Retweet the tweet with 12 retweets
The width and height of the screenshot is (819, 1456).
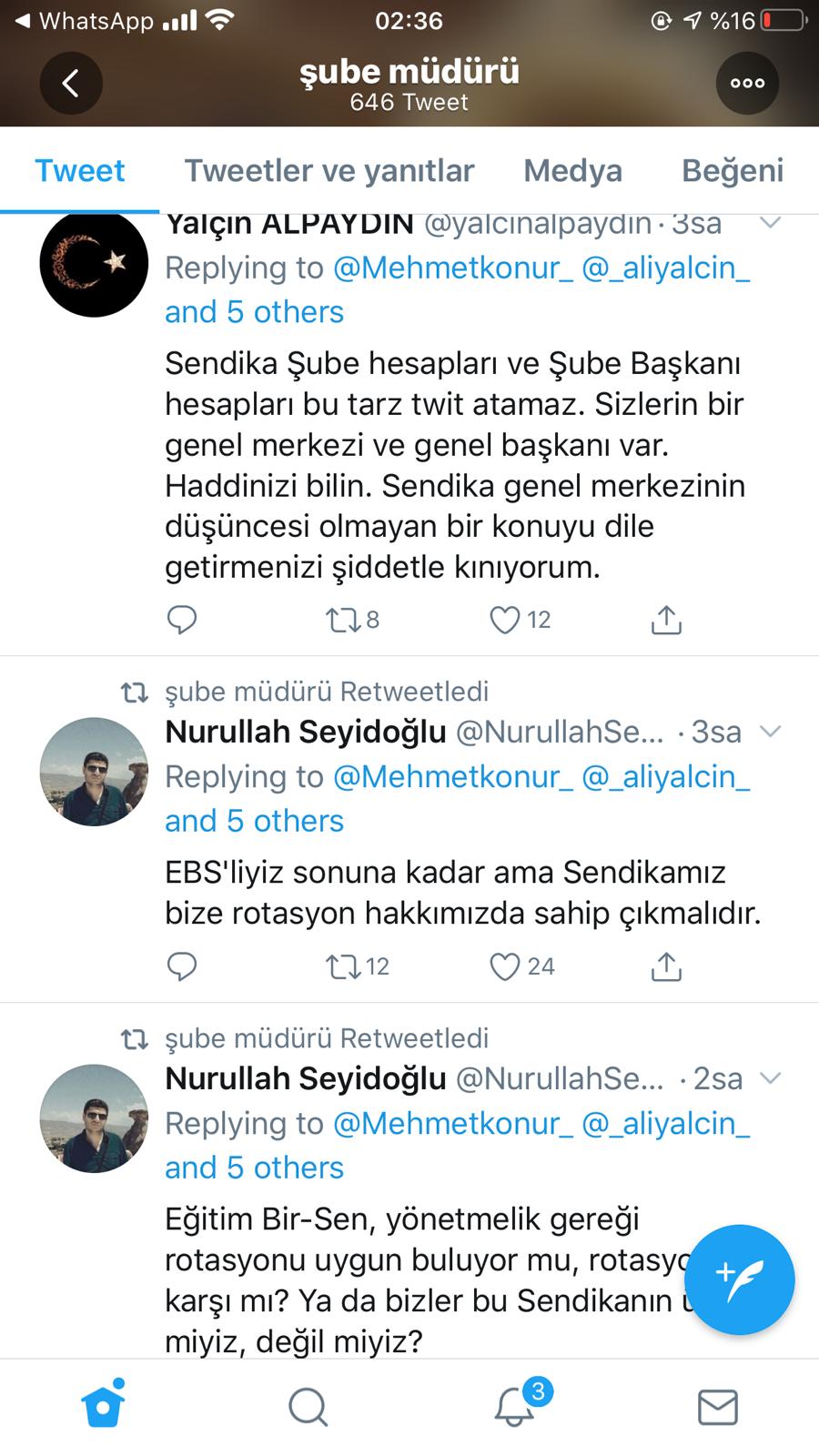click(x=344, y=966)
